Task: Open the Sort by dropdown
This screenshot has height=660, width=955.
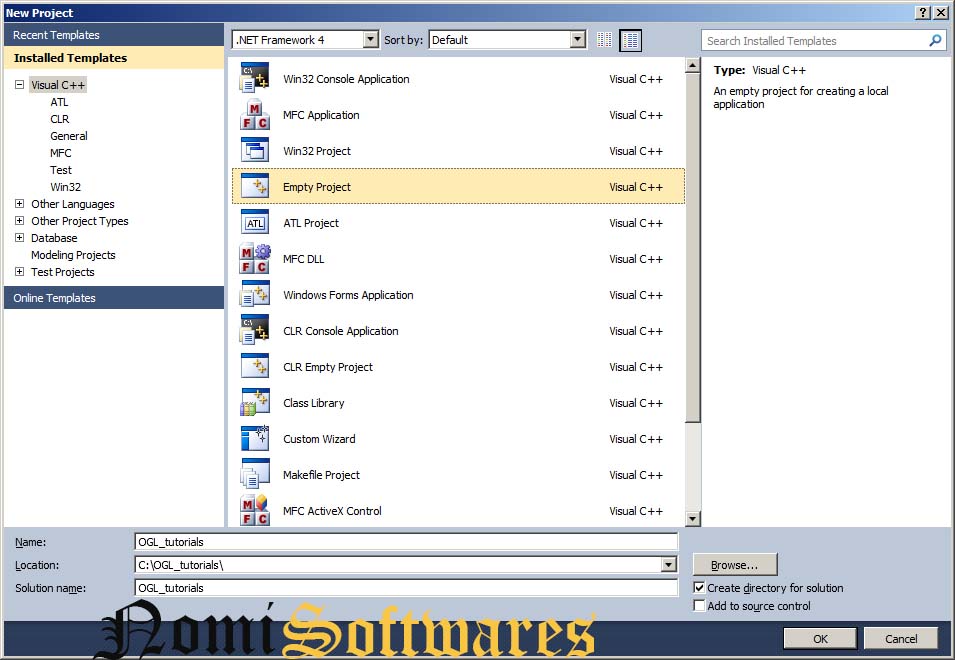Action: click(x=578, y=40)
